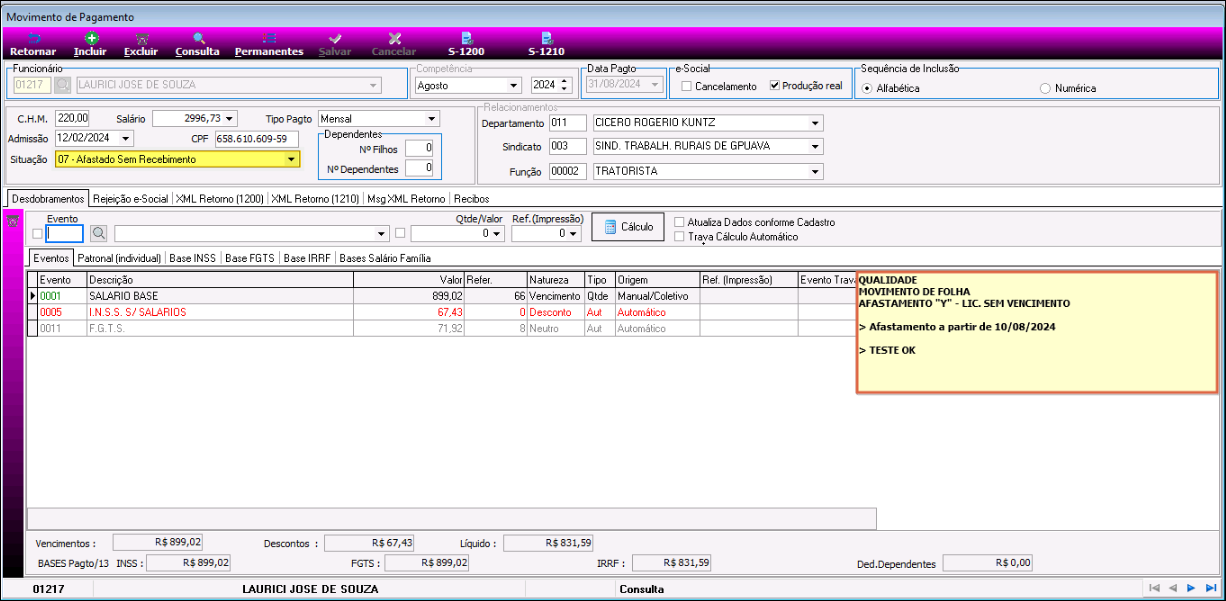This screenshot has width=1226, height=601.
Task: Select the F.G.T.S. event row
Action: coord(440,327)
